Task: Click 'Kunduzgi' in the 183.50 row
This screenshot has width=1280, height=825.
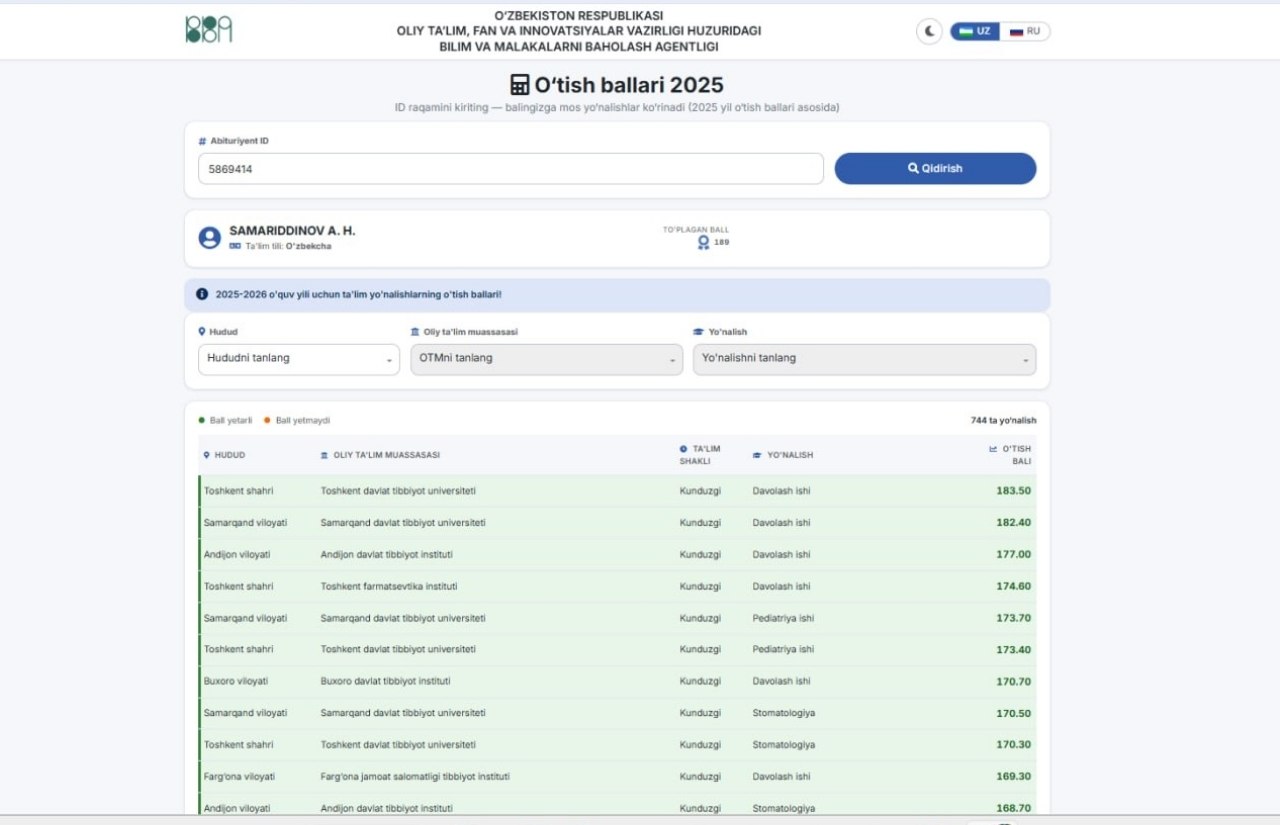Action: [x=700, y=491]
